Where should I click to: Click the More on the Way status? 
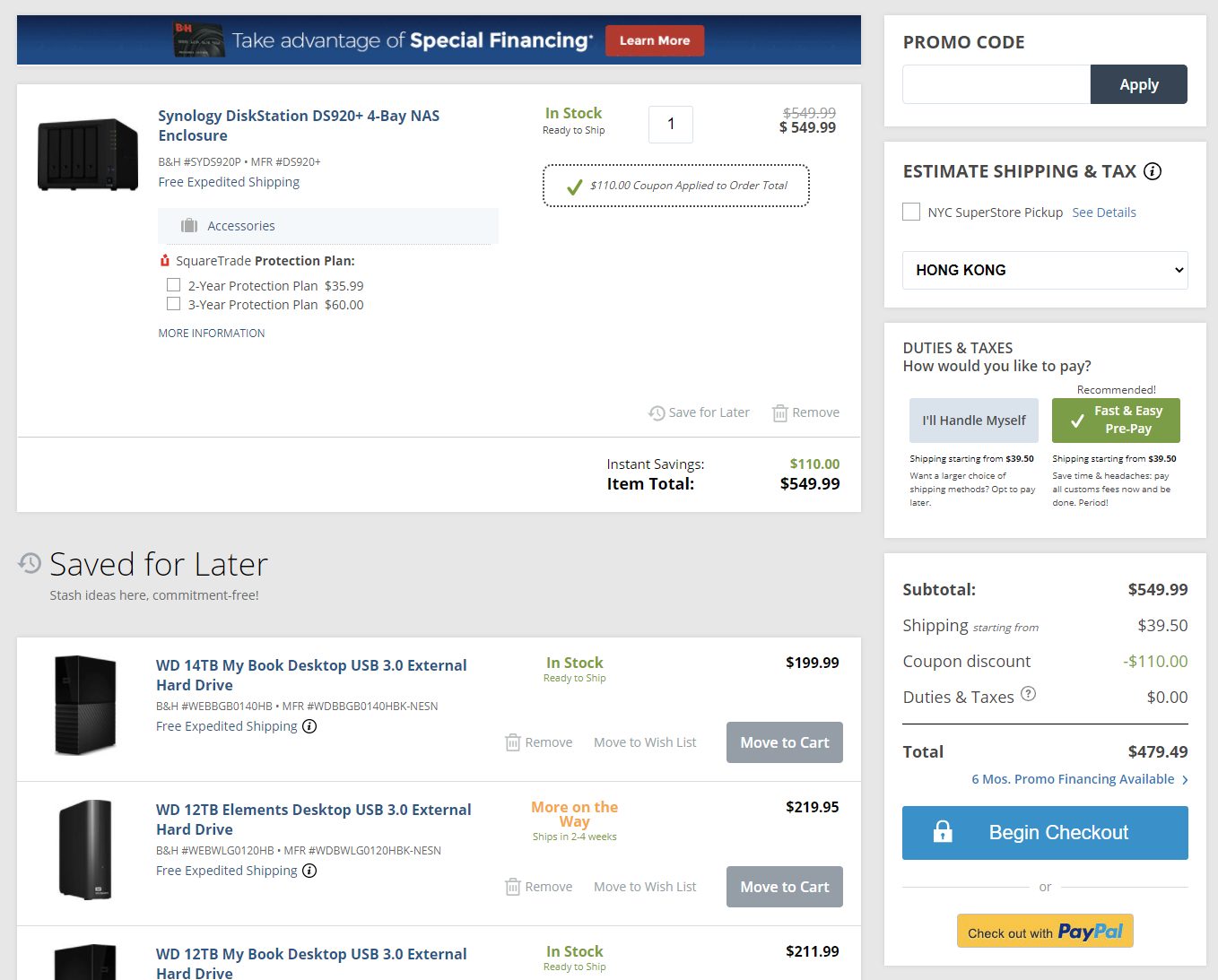tap(575, 814)
